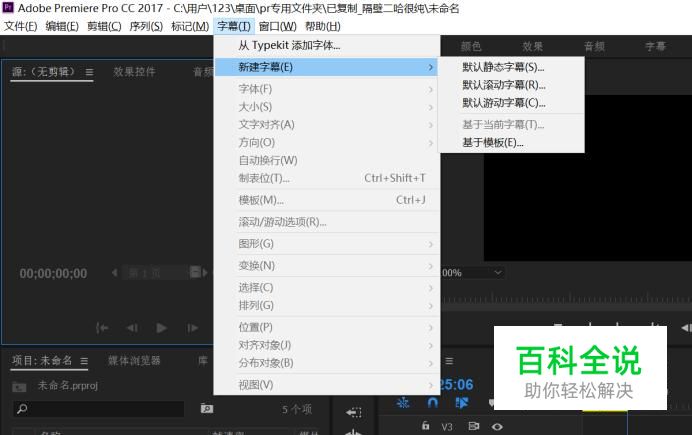Toggle timeline Snap magnet icon
Image resolution: width=692 pixels, height=435 pixels.
[x=432, y=402]
